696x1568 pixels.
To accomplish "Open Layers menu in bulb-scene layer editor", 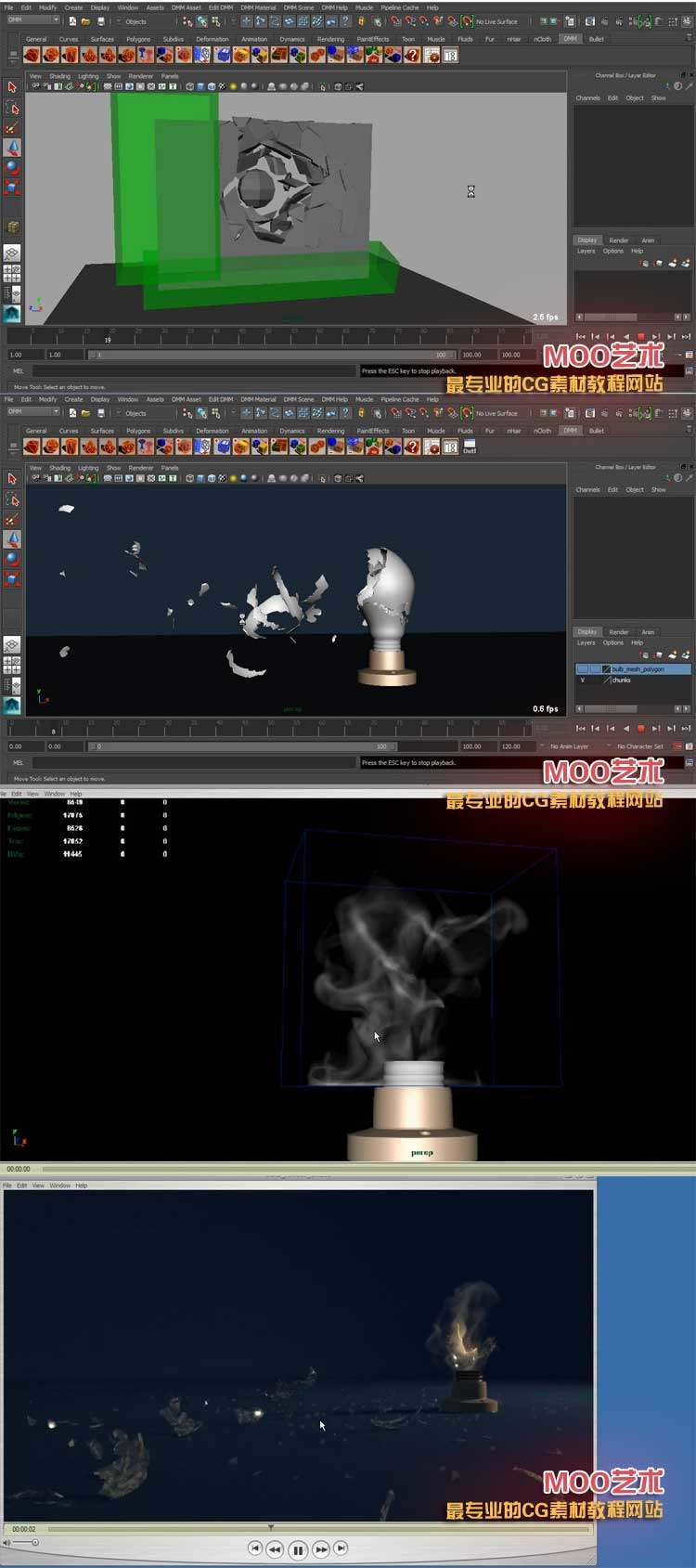I will tap(586, 642).
